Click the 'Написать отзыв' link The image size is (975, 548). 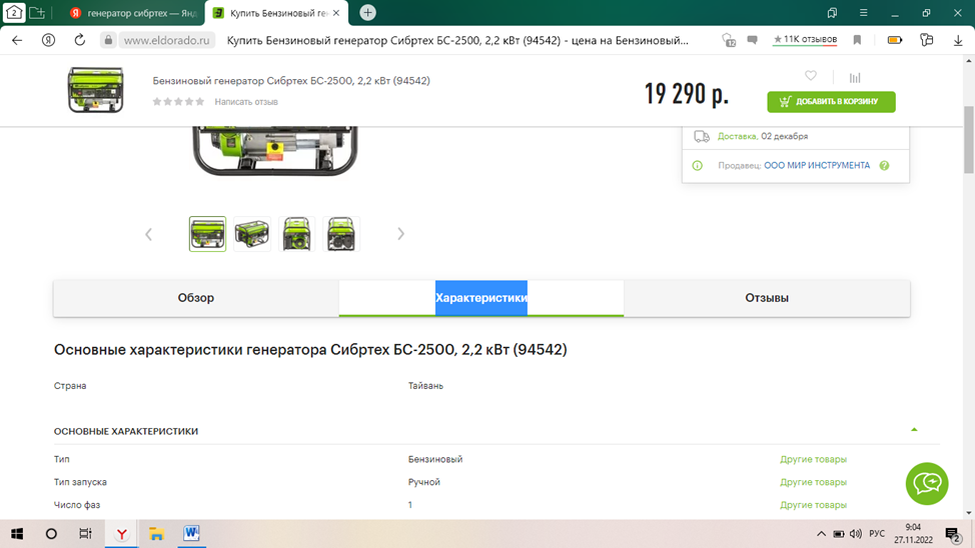point(246,101)
